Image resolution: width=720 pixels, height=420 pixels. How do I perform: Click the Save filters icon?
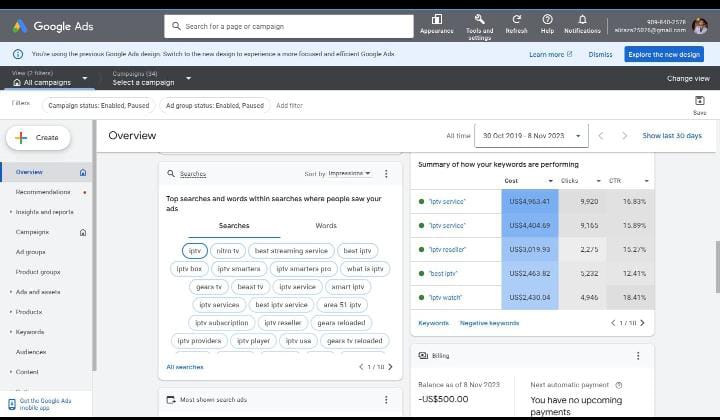699,101
